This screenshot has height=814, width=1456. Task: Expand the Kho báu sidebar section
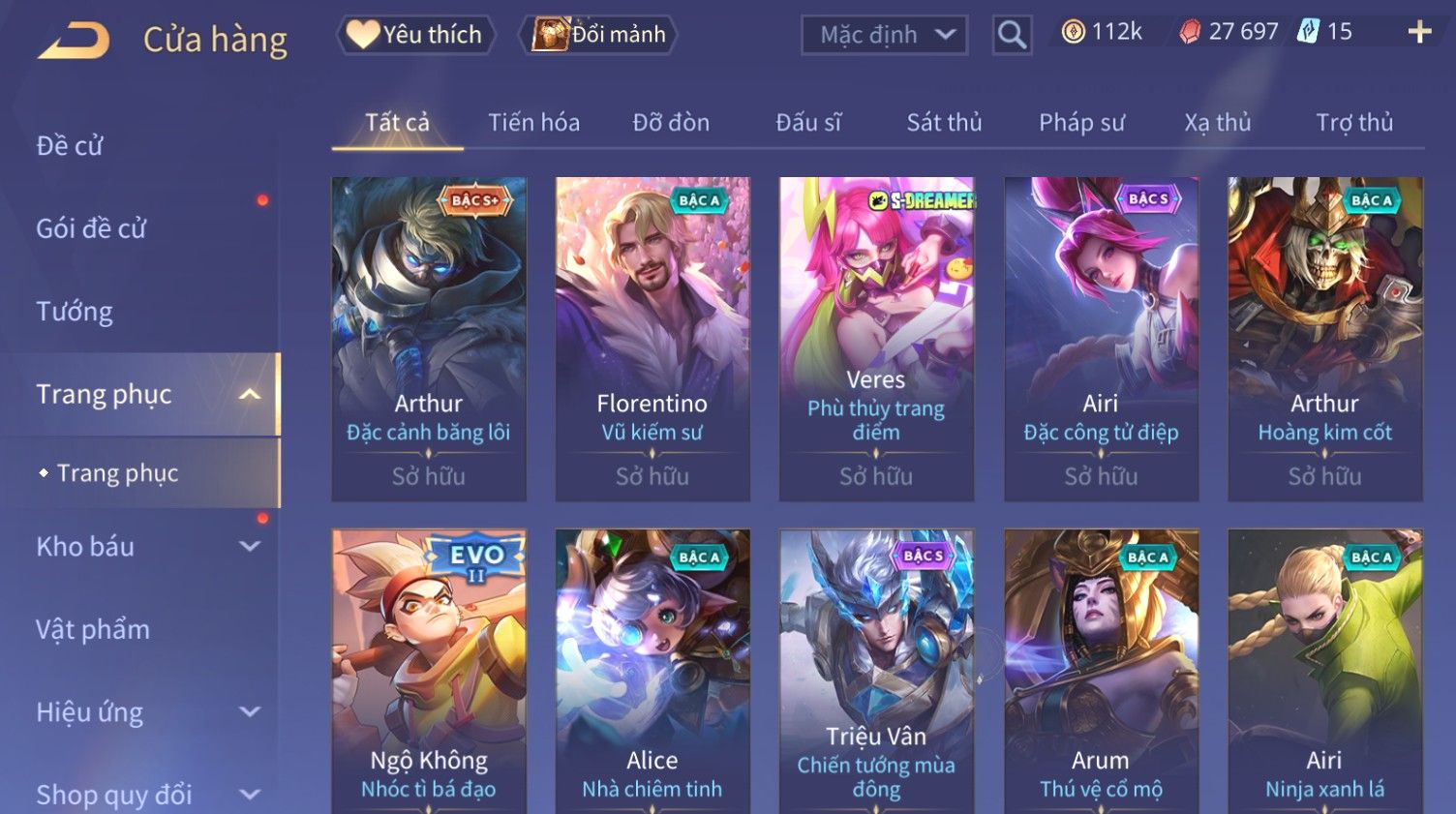(x=250, y=546)
